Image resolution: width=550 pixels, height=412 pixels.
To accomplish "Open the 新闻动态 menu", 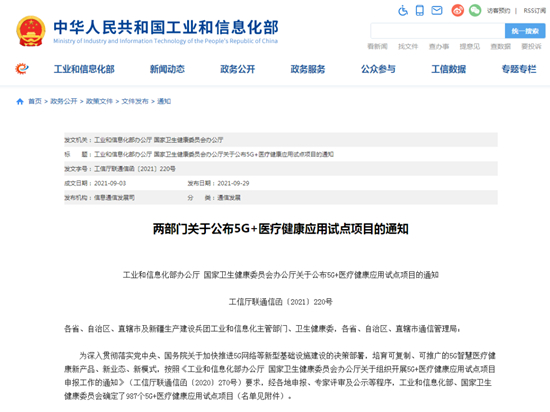I will 167,69.
